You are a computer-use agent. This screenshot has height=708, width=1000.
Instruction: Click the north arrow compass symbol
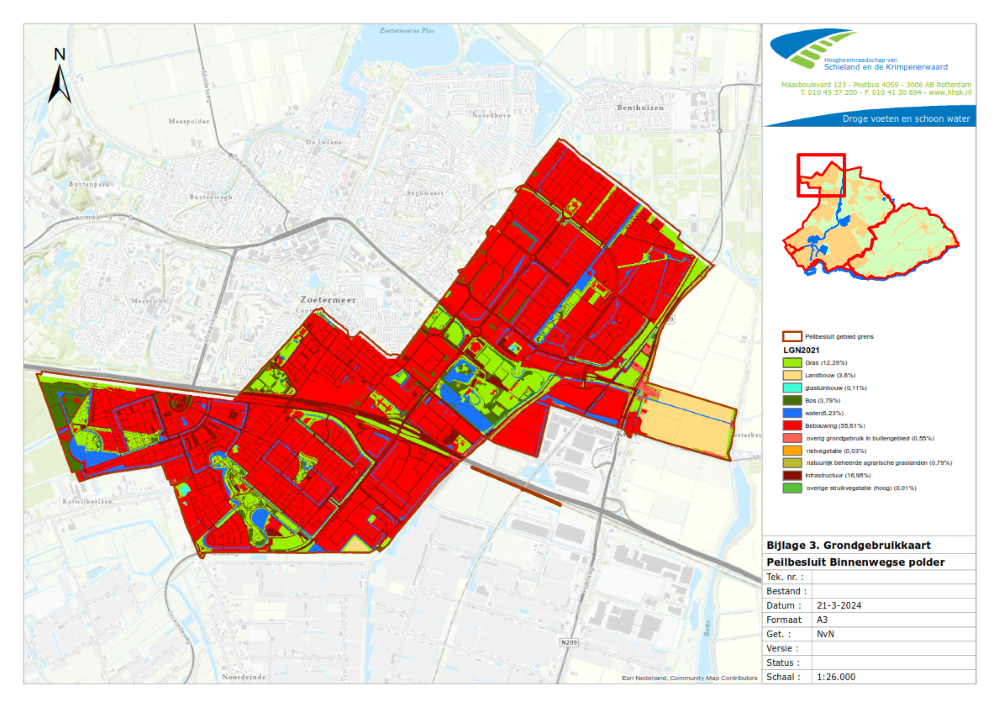point(60,76)
